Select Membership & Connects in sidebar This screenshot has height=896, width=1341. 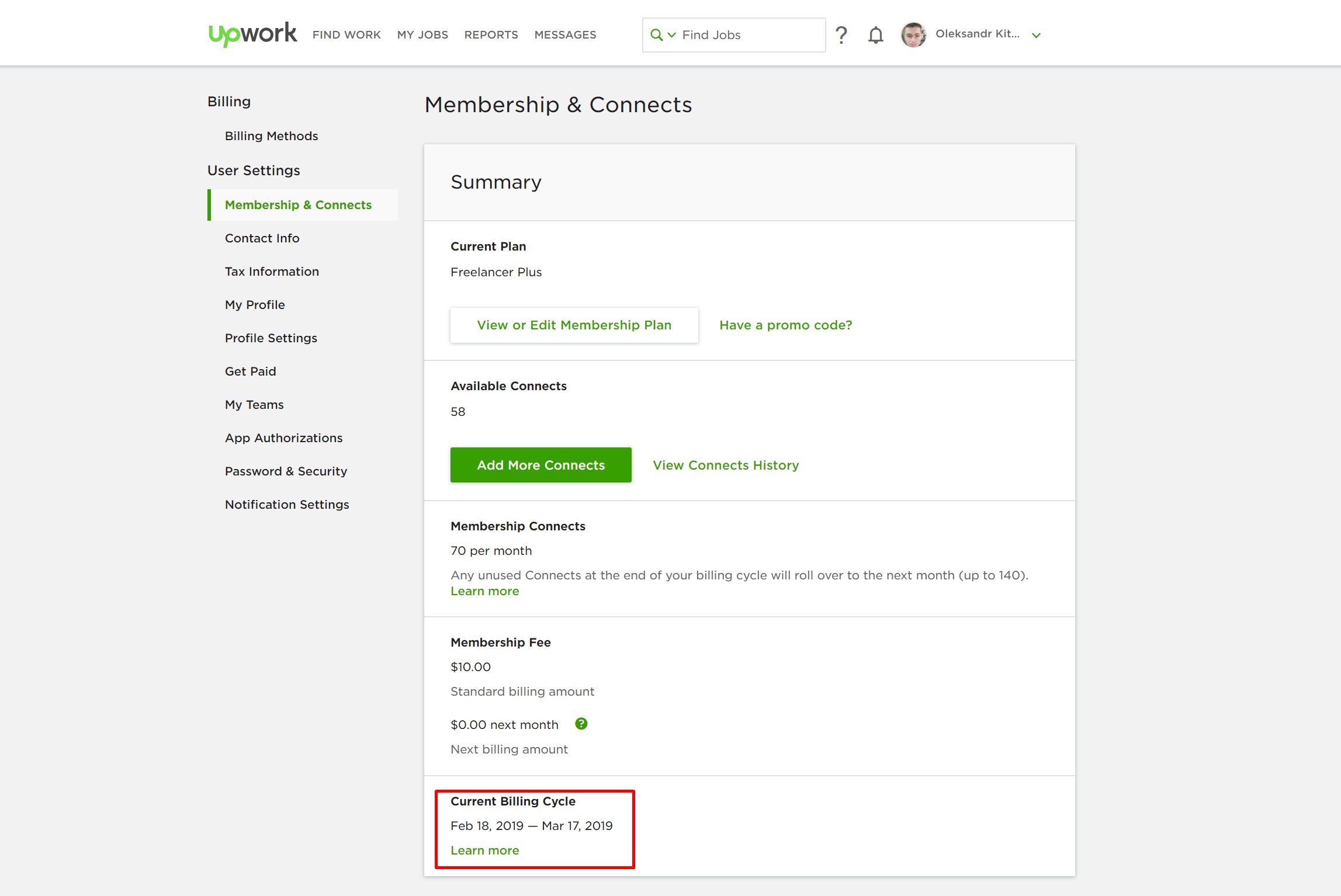pos(303,205)
